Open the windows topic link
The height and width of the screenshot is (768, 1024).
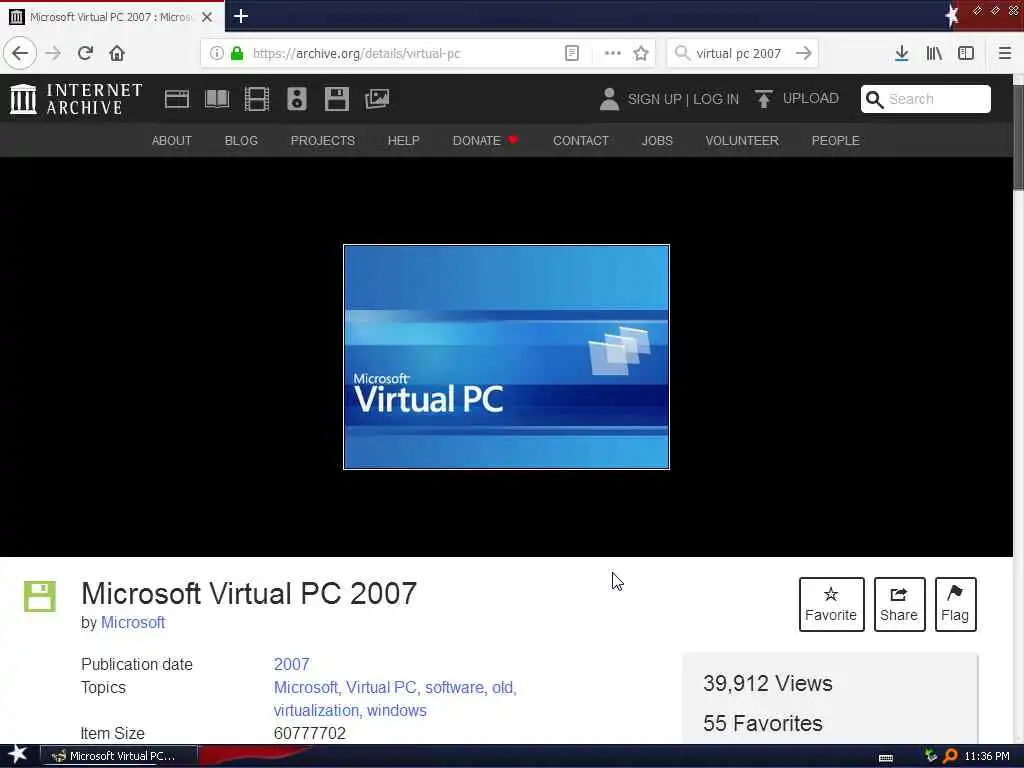(396, 711)
